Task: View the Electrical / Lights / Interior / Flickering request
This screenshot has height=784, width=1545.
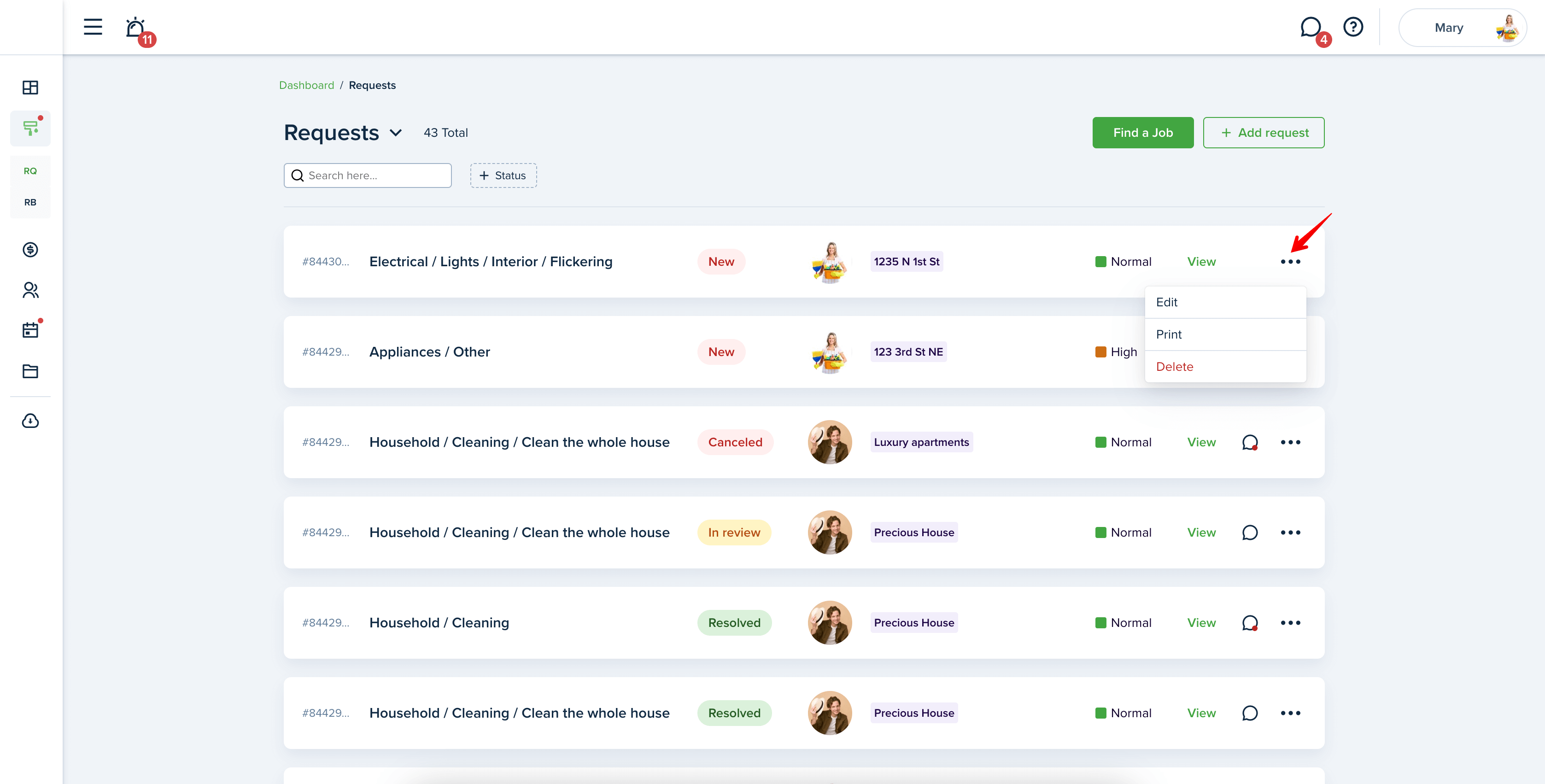Action: pyautogui.click(x=1201, y=262)
